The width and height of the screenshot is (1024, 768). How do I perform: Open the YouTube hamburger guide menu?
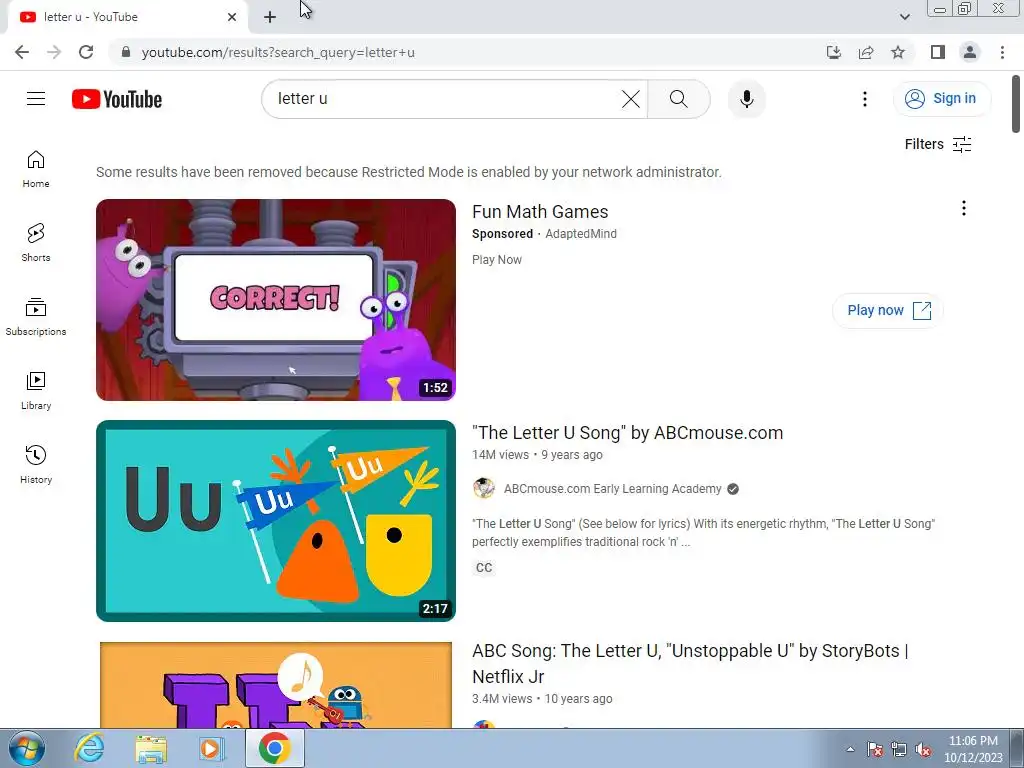[36, 99]
